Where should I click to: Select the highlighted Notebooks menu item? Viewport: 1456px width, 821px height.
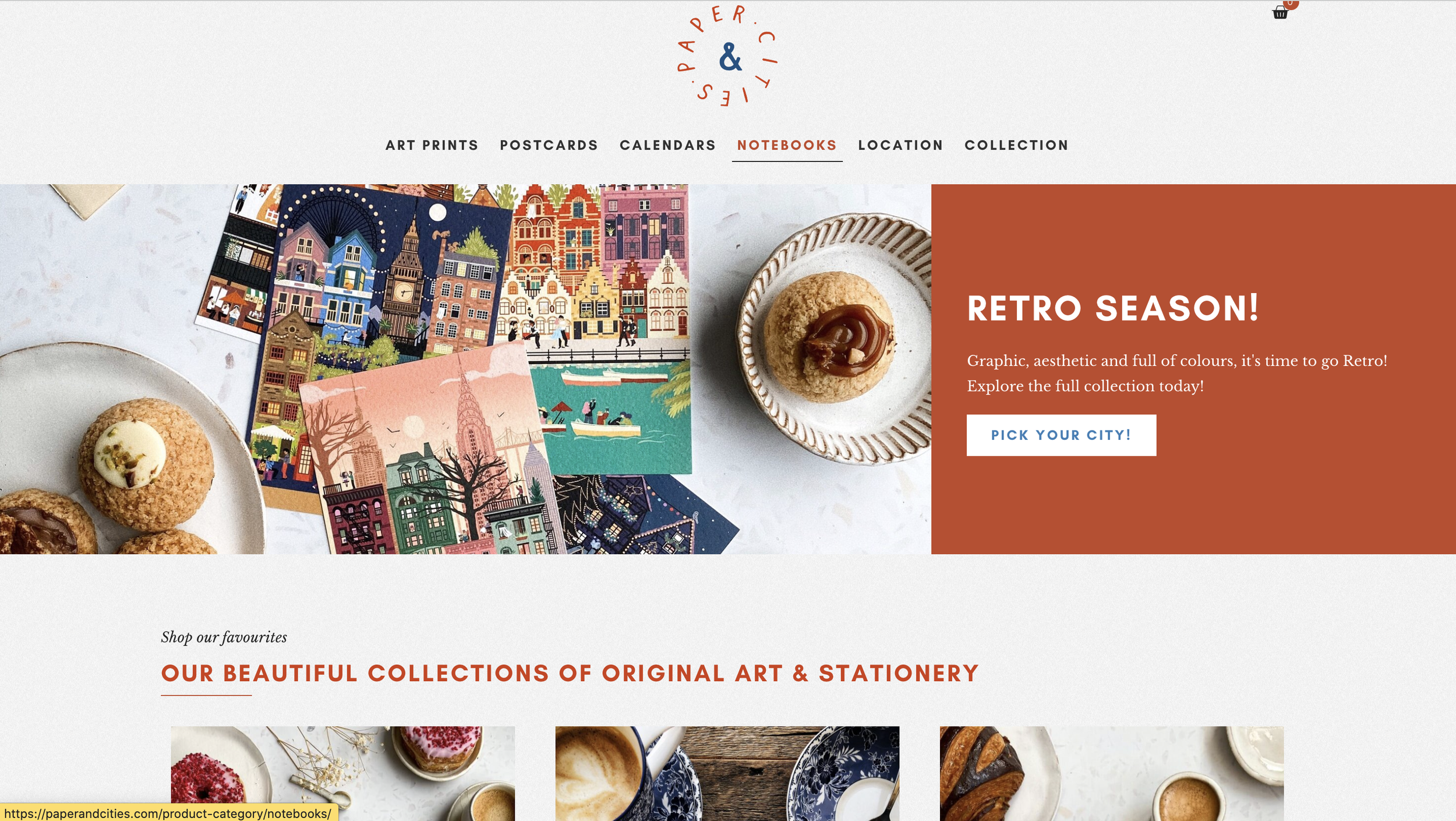(787, 145)
